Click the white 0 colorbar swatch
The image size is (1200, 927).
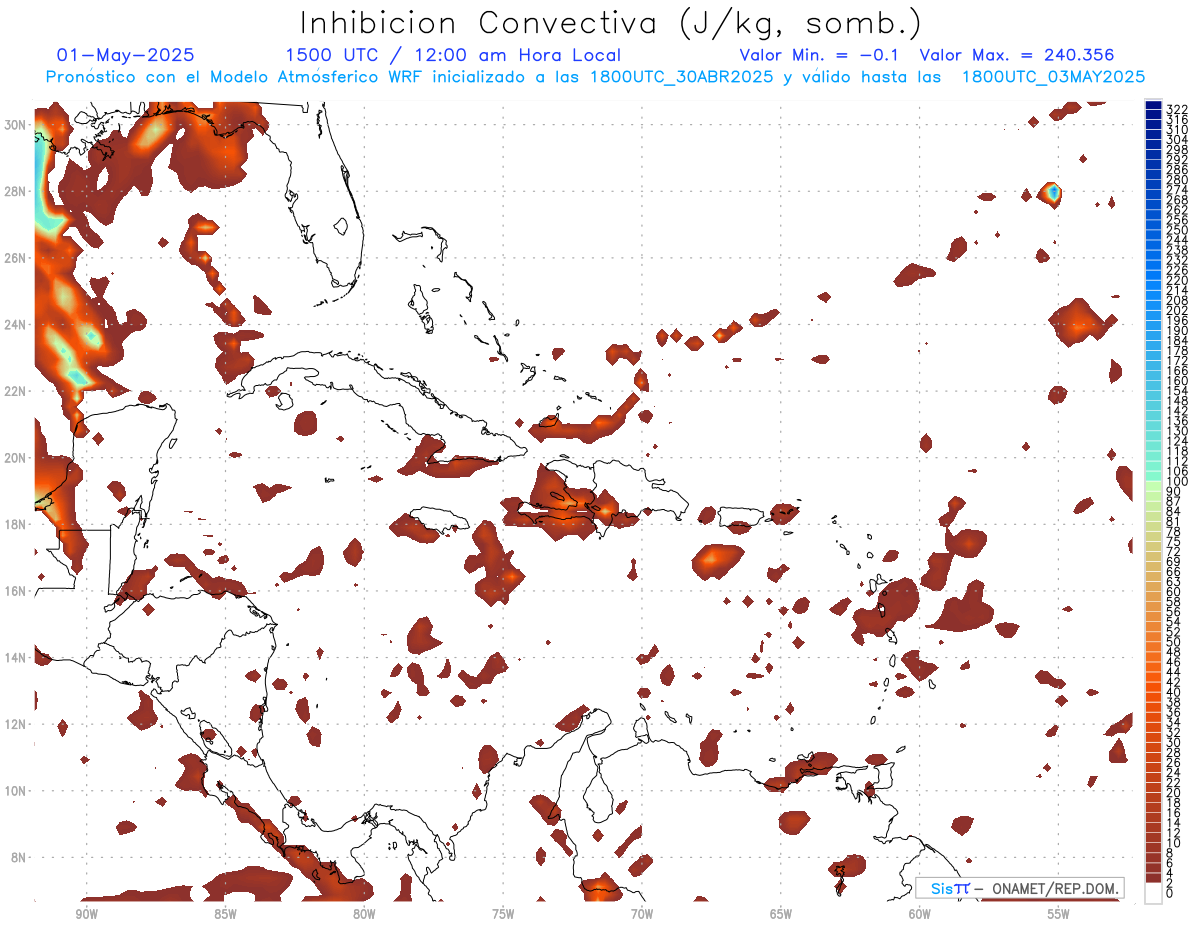[x=1153, y=893]
